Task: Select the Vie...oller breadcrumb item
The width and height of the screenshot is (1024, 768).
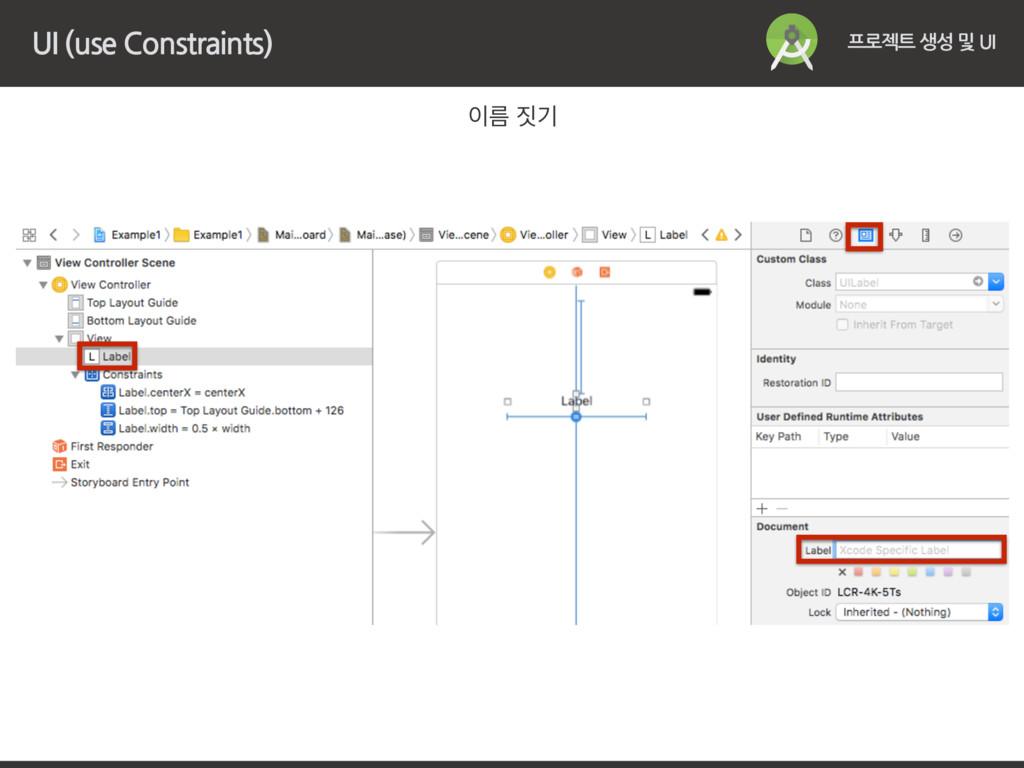Action: pyautogui.click(x=535, y=234)
